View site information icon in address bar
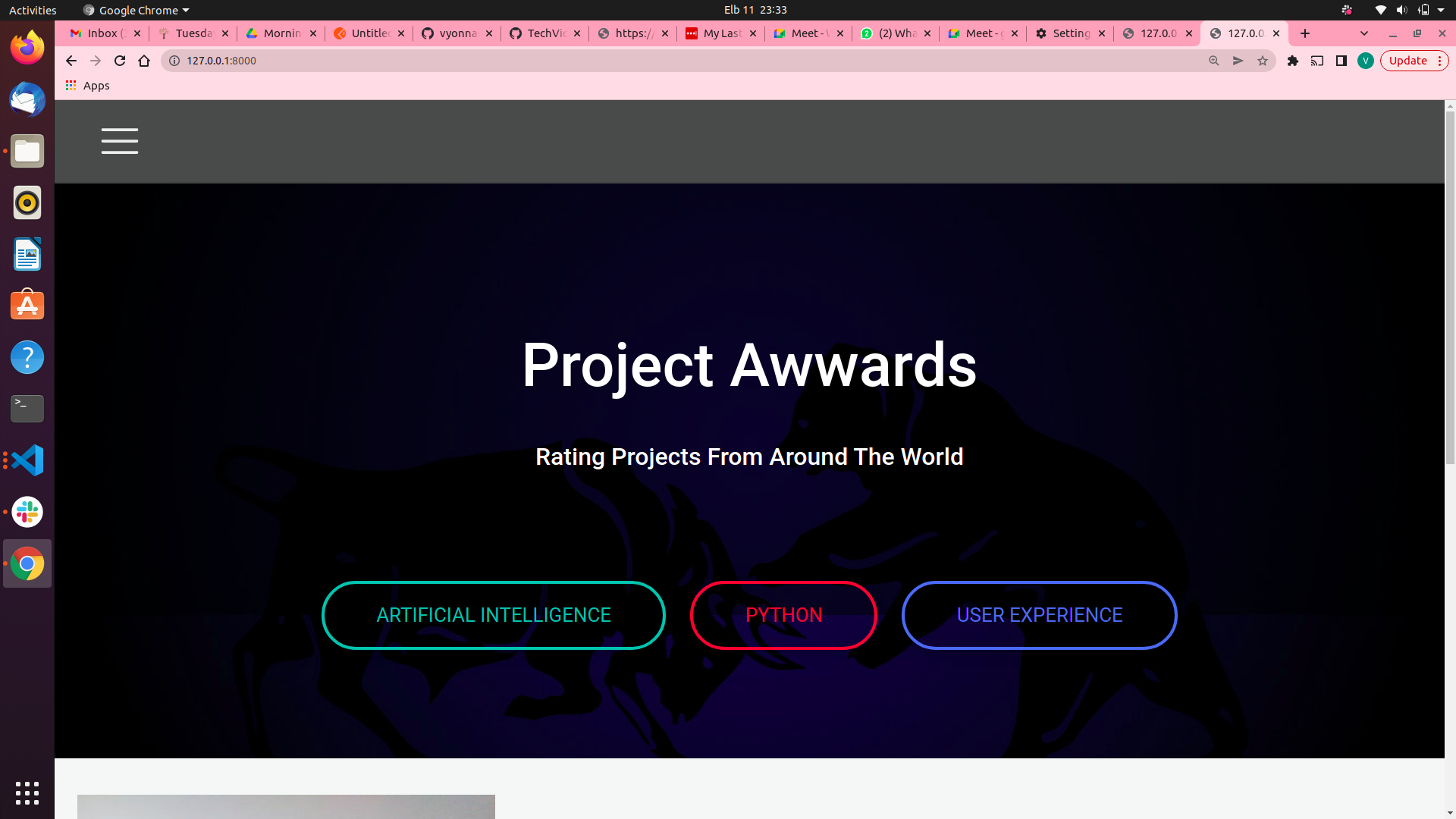1456x819 pixels. coord(174,61)
